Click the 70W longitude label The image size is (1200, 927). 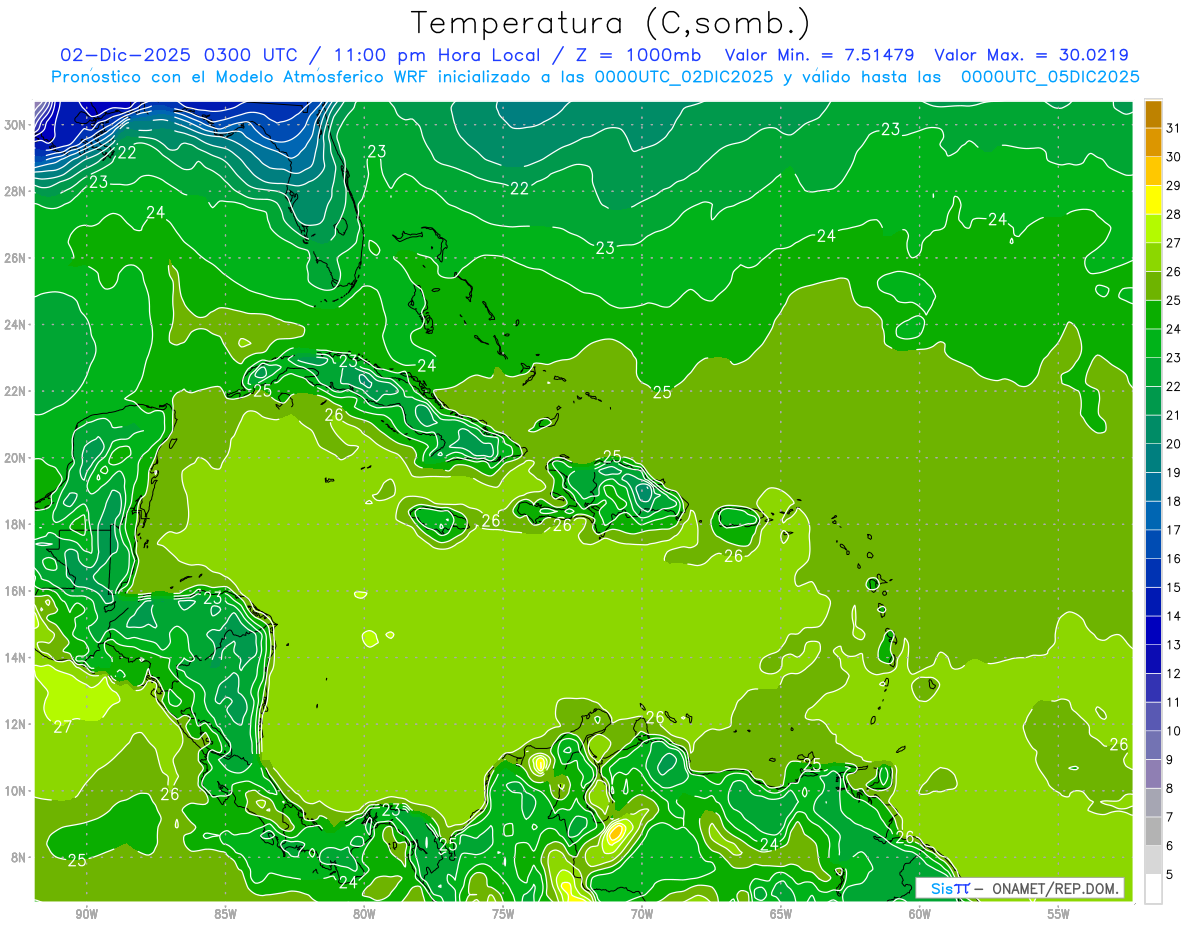point(642,915)
